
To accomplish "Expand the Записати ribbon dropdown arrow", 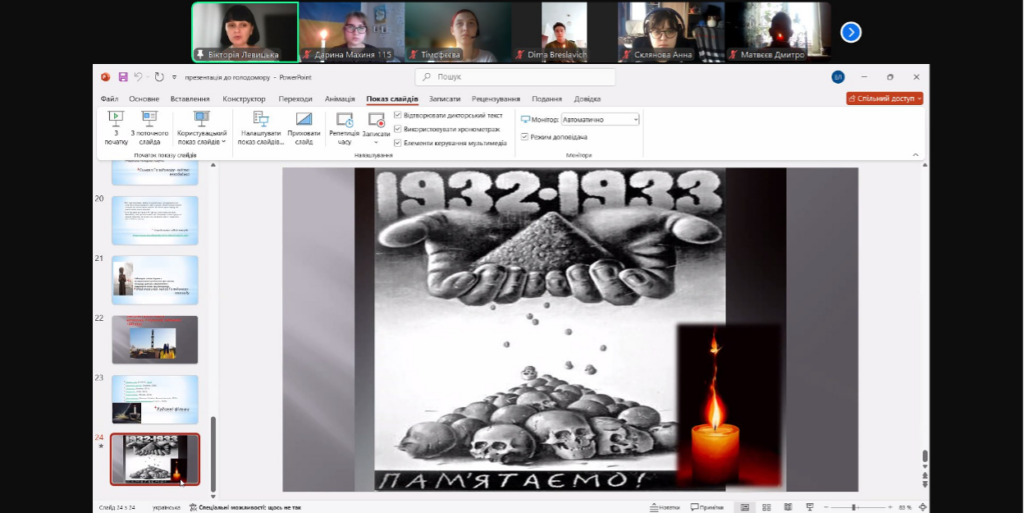I will tap(376, 142).
